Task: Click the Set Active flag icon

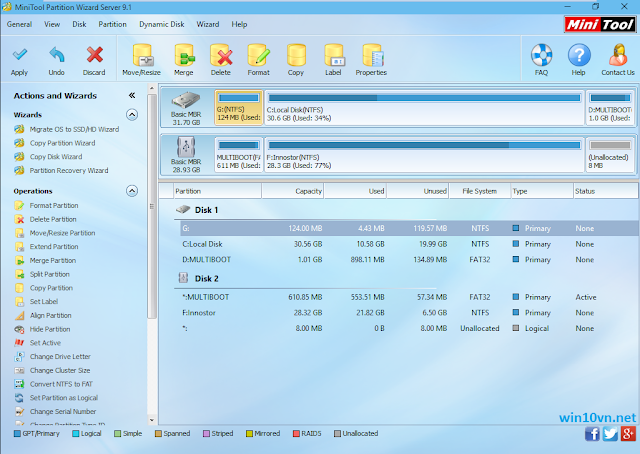Action: 19,343
